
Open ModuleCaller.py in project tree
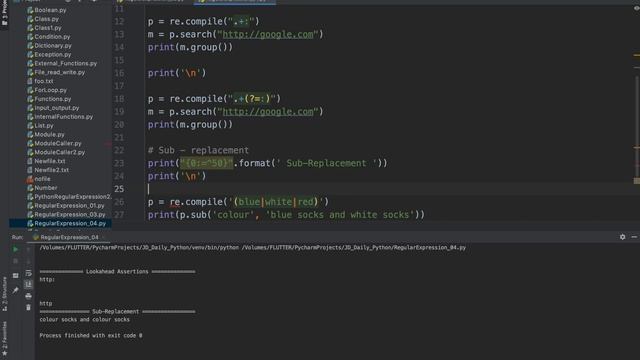pos(58,143)
